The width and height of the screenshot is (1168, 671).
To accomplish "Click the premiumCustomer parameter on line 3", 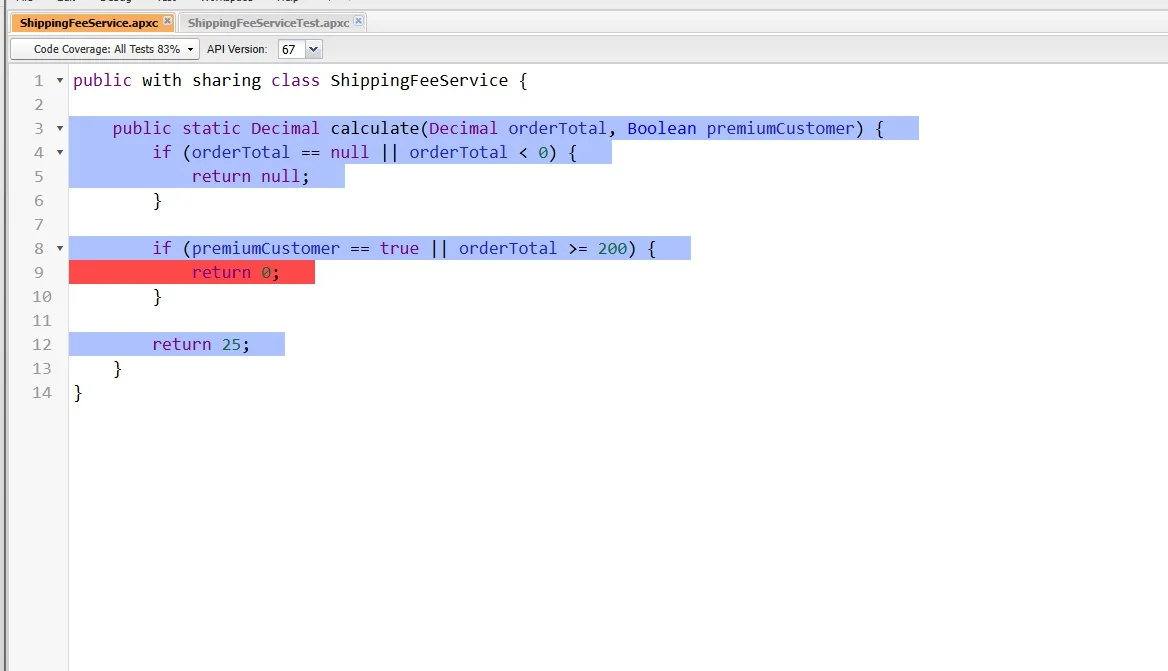I will click(x=780, y=129).
